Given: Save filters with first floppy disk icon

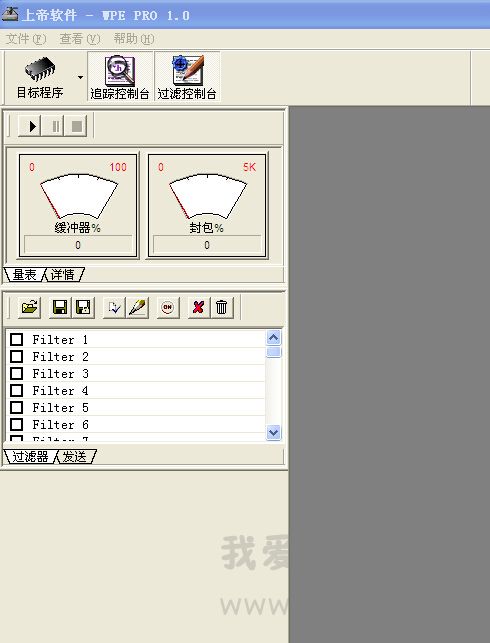Looking at the screenshot, I should pos(60,307).
